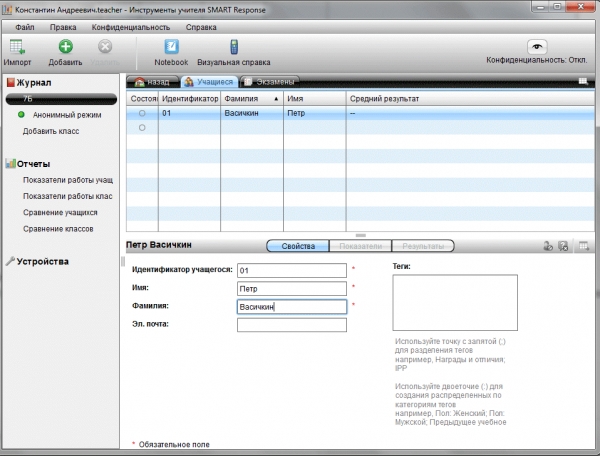Click the green Add (Добавить) icon
Screen dimensions: 600x456
(65, 47)
